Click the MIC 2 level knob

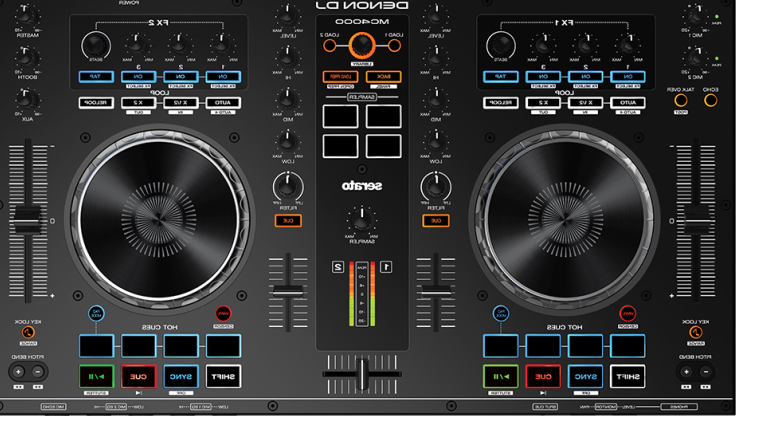695,58
